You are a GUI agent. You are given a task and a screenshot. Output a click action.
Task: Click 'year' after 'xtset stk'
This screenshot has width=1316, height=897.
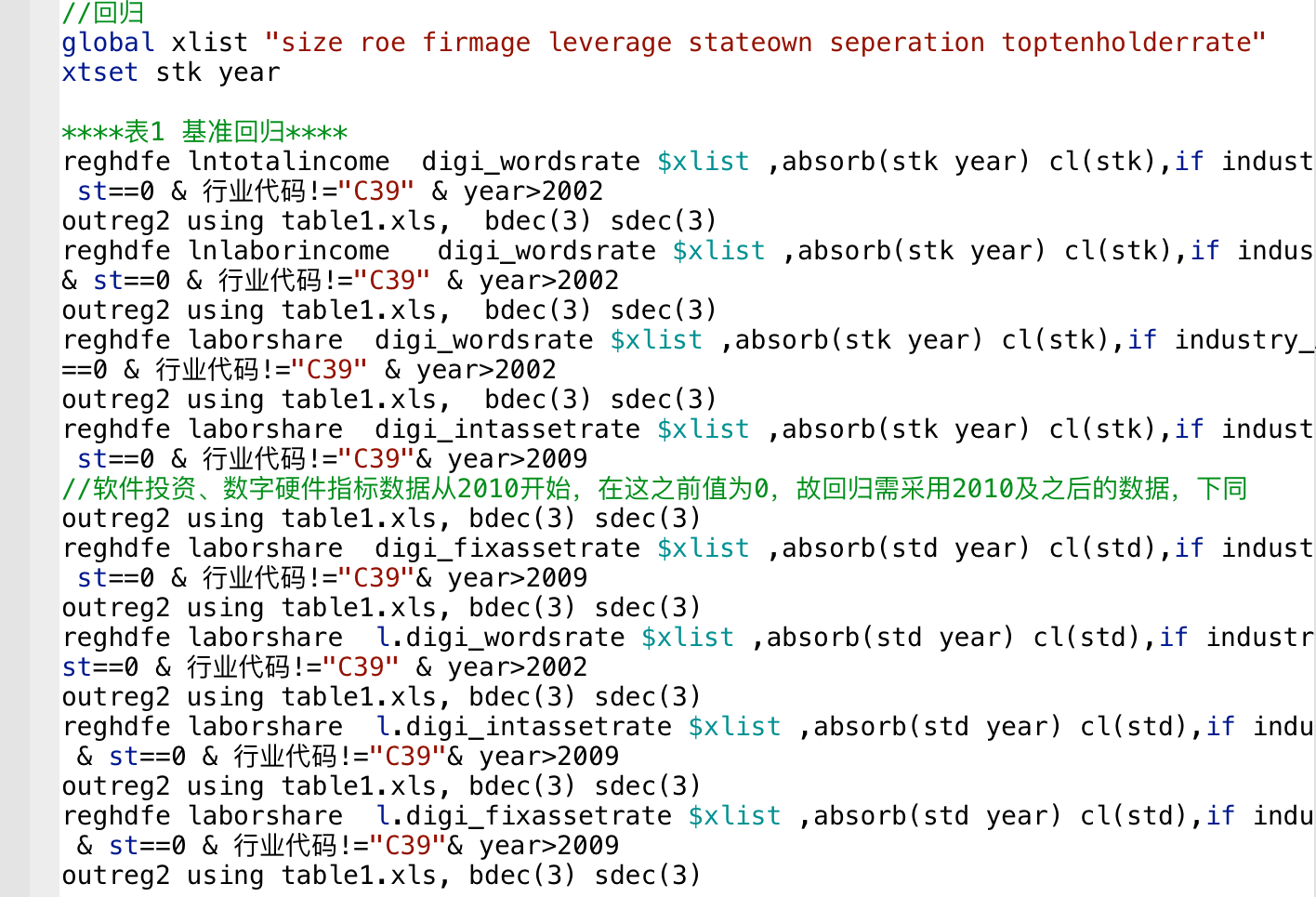pyautogui.click(x=249, y=73)
